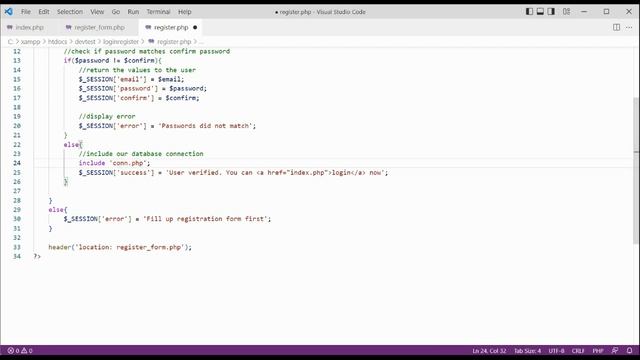Toggle the primary side bar layout icon
This screenshot has height=360, width=640.
coord(529,11)
